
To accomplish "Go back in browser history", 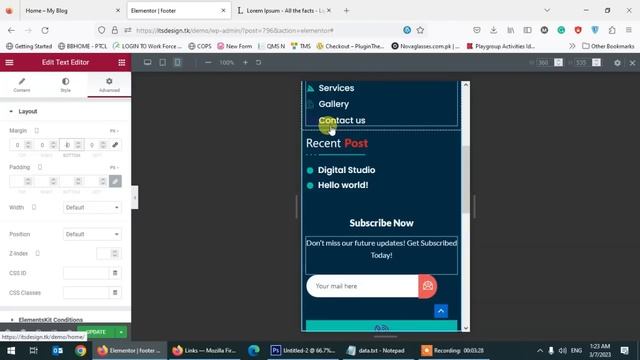I will [11, 30].
